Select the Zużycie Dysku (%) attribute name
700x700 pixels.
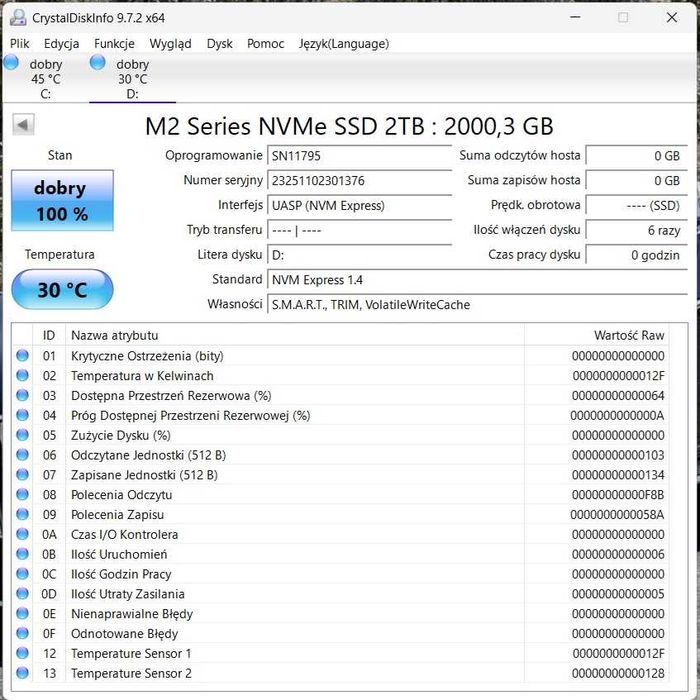[x=121, y=436]
